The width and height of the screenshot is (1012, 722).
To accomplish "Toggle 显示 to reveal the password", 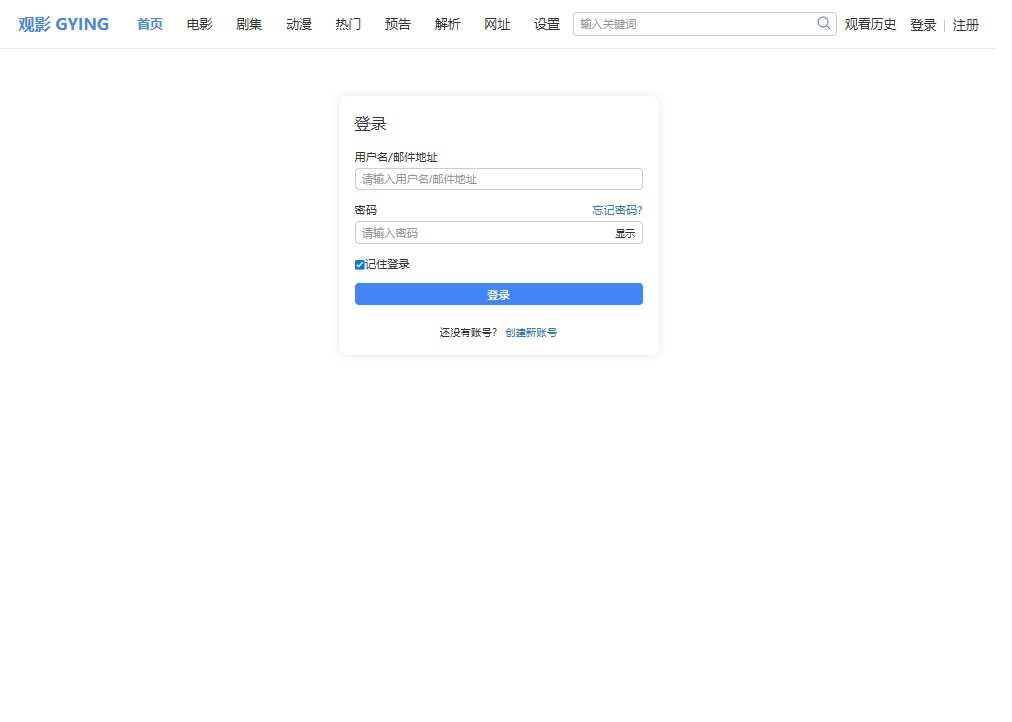I will (625, 232).
